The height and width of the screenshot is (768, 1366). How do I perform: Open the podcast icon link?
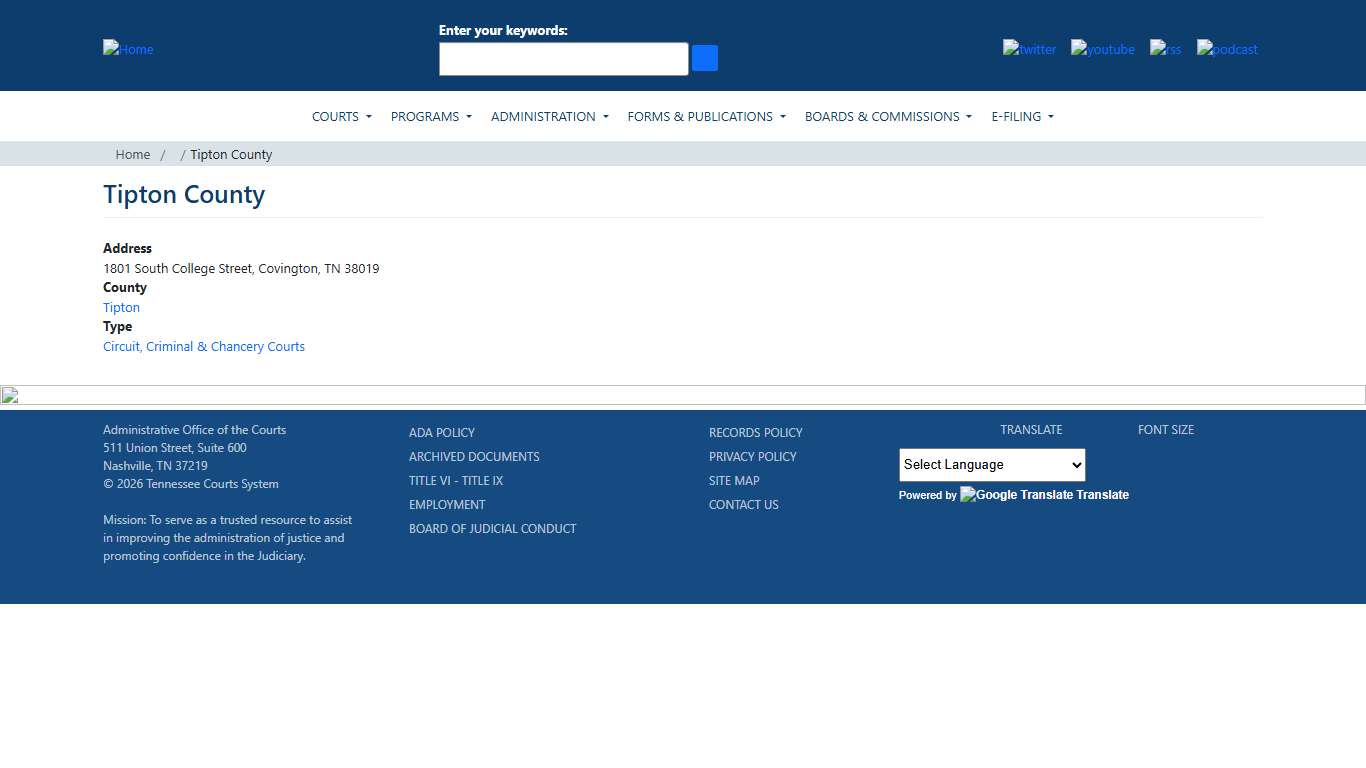[1227, 49]
